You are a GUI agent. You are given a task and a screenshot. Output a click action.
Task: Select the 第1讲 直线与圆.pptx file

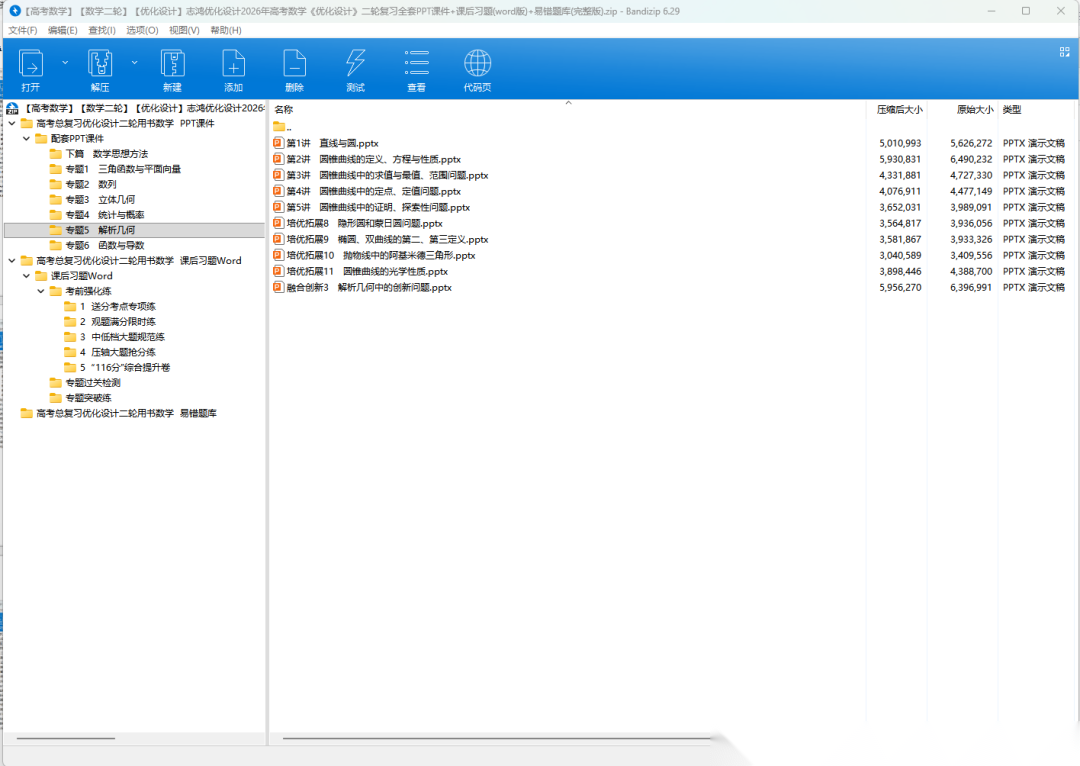click(332, 143)
